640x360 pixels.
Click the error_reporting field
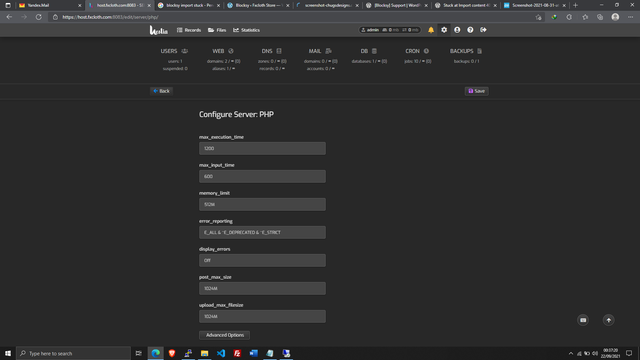[262, 232]
